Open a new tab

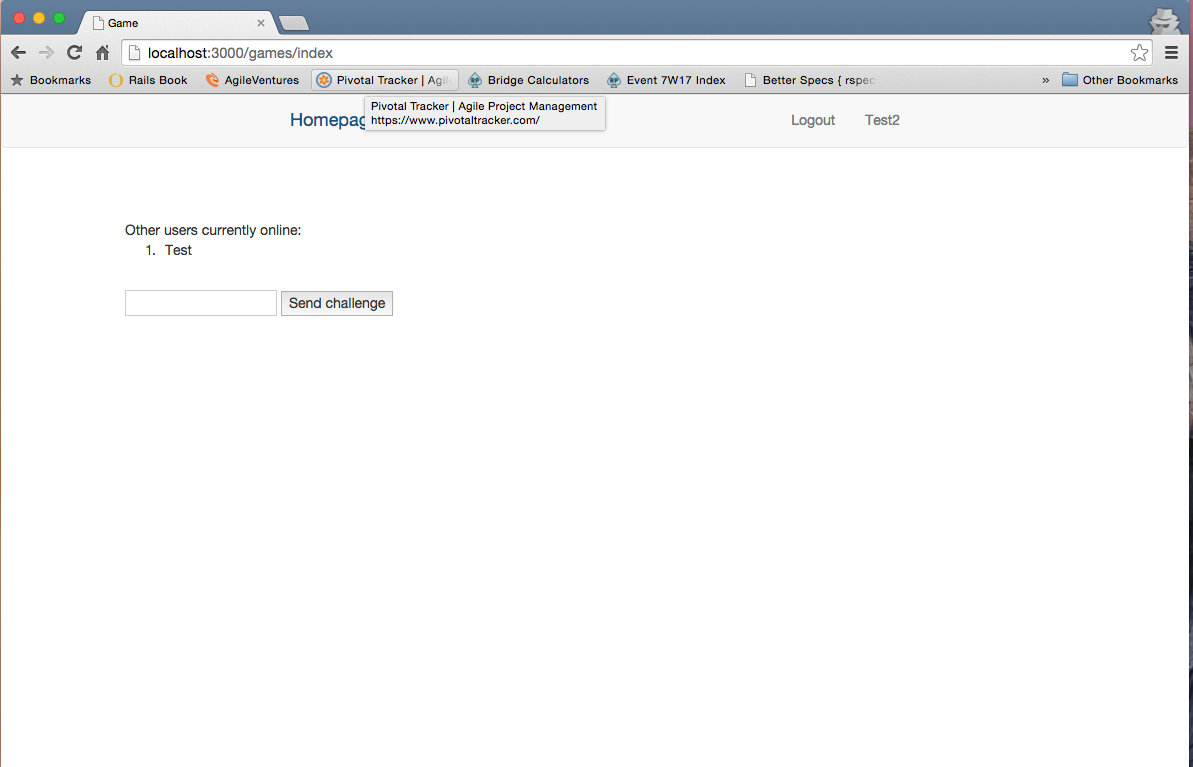pyautogui.click(x=293, y=23)
